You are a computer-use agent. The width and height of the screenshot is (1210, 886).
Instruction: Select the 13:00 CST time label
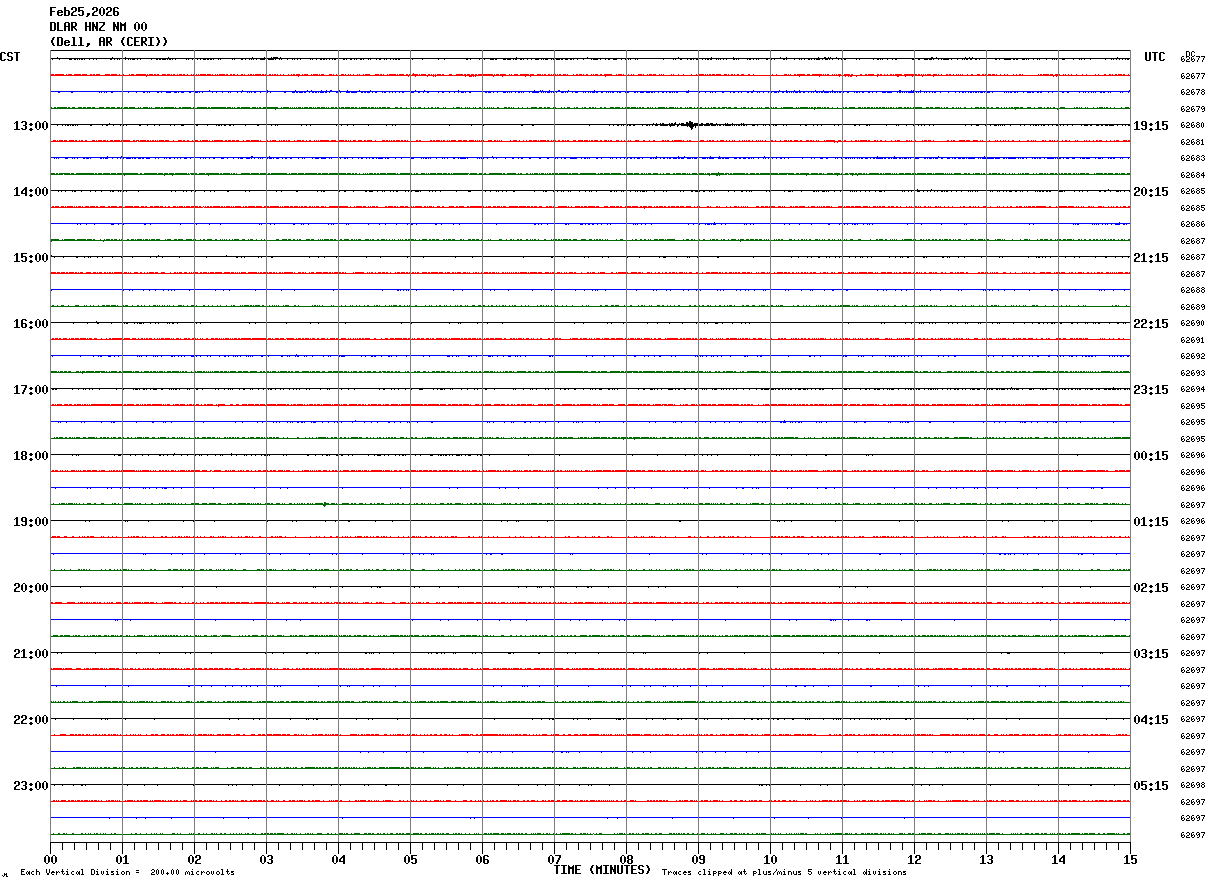pyautogui.click(x=30, y=126)
